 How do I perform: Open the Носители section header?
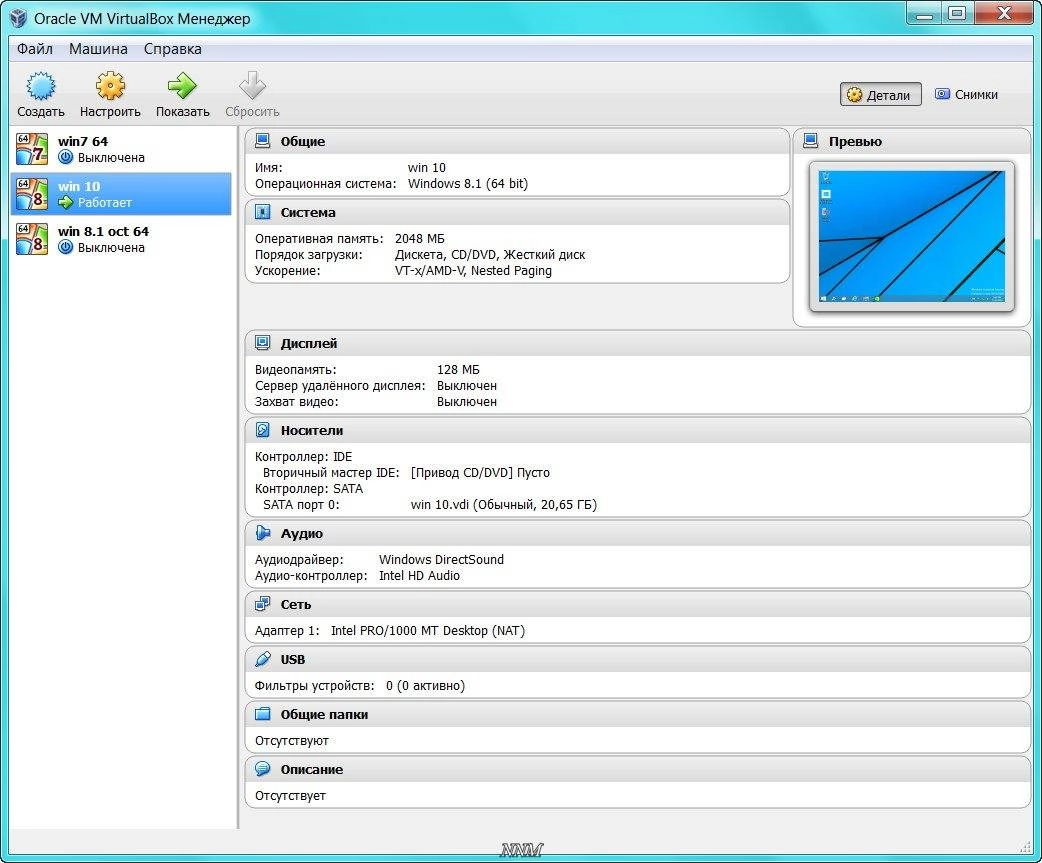point(637,431)
